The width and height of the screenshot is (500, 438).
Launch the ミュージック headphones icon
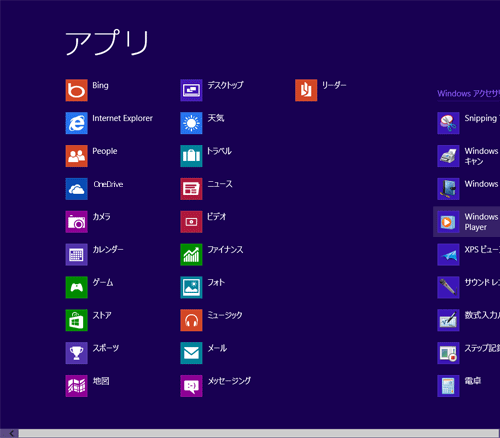coord(191,320)
